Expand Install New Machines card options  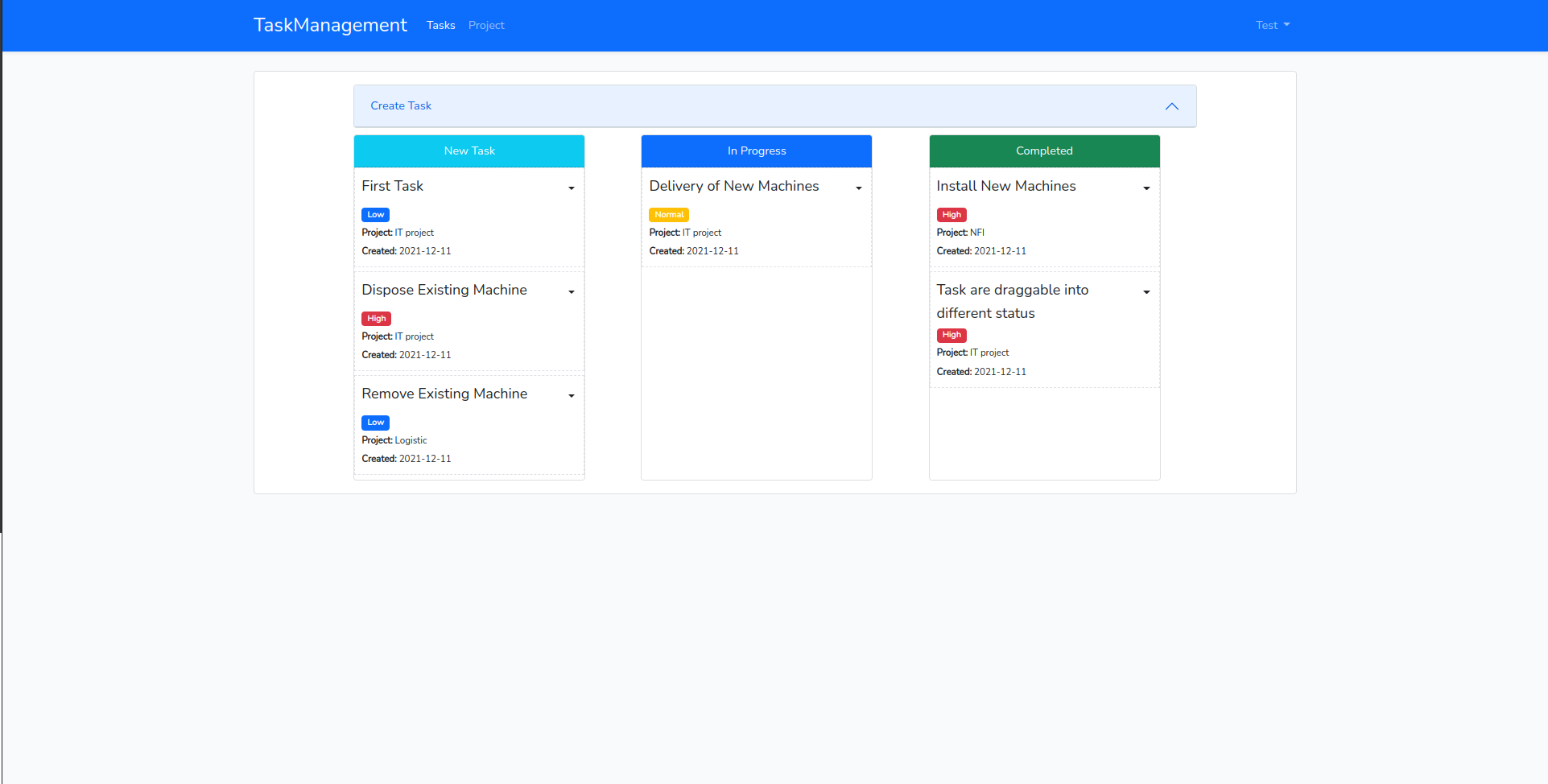click(x=1146, y=188)
